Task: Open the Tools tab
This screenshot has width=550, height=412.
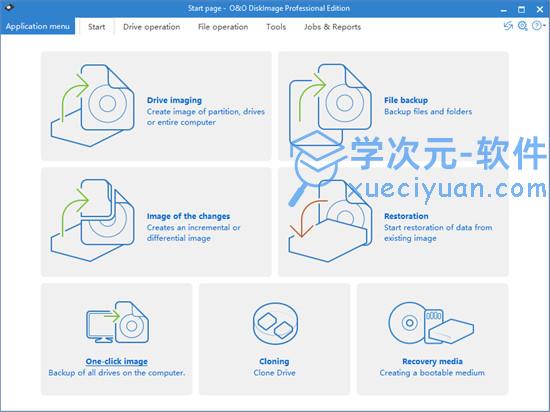Action: [276, 27]
